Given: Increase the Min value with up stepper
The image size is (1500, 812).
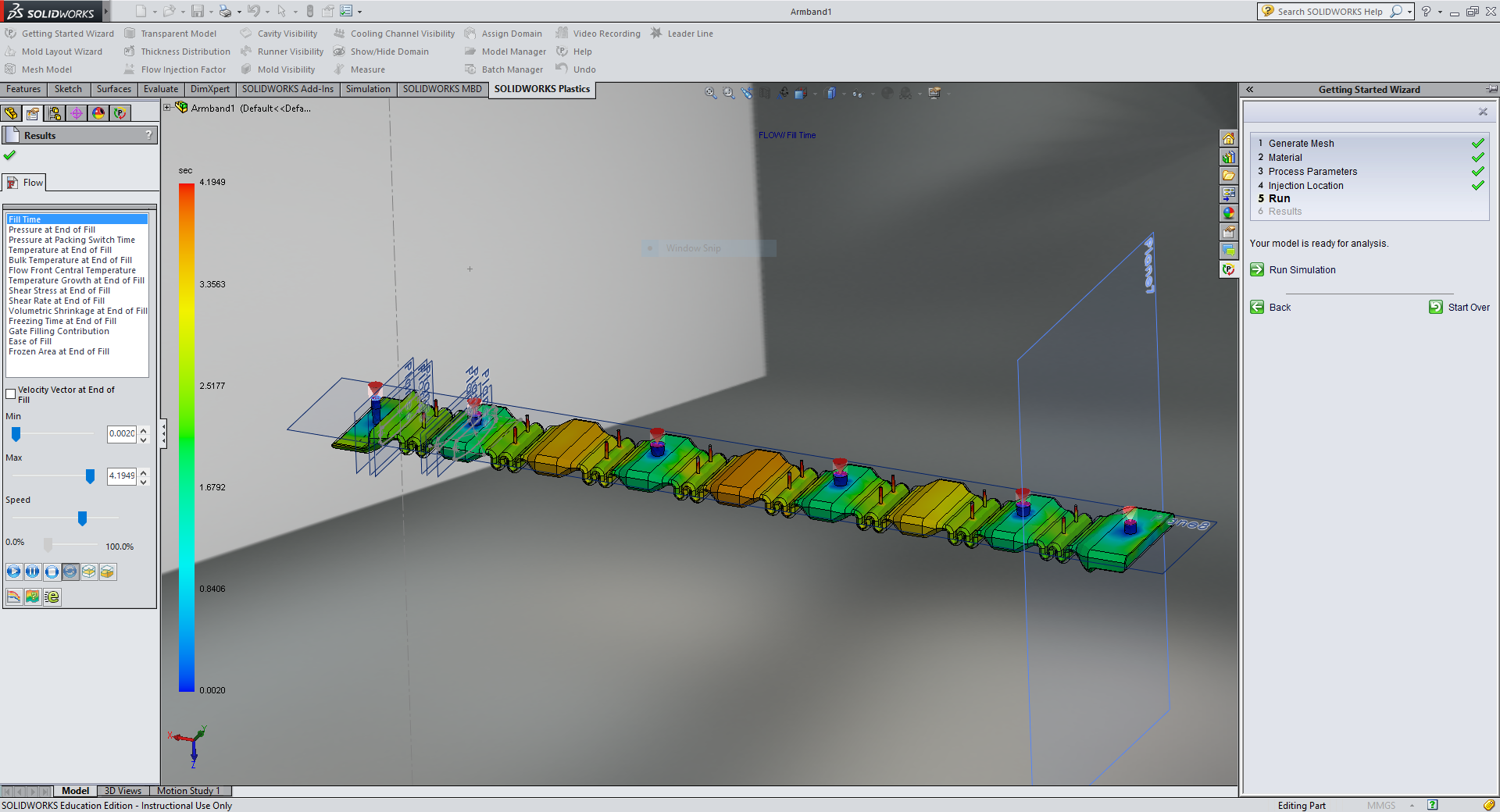Looking at the screenshot, I should [x=143, y=429].
